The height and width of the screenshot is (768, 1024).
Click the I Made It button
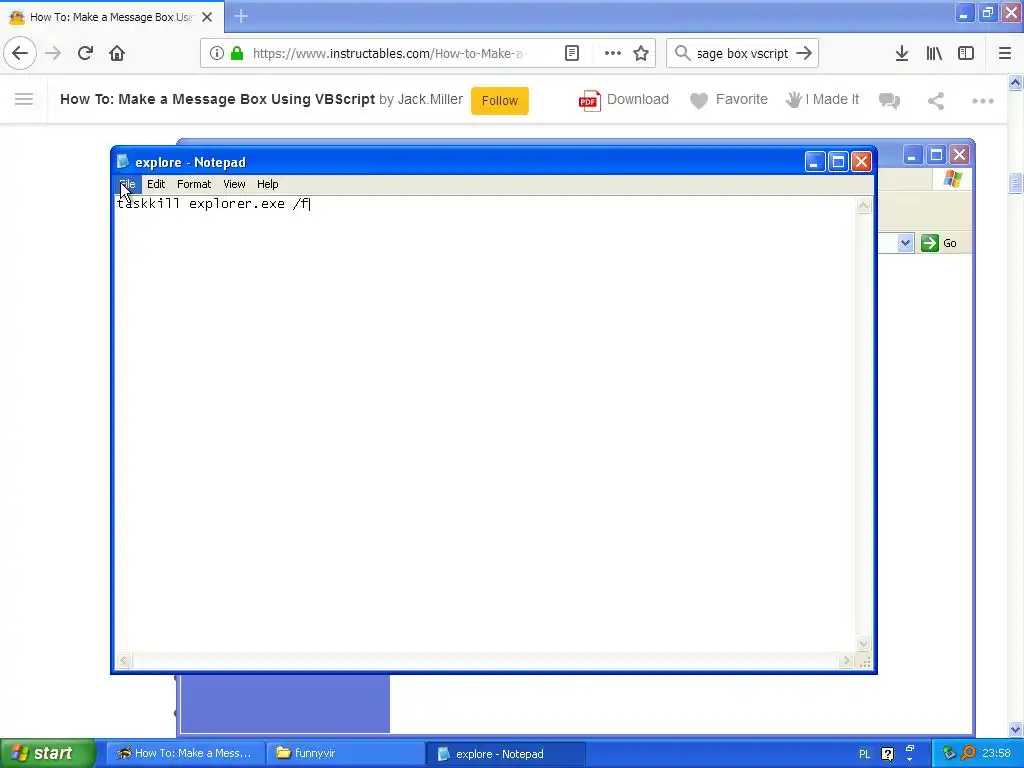[x=822, y=100]
